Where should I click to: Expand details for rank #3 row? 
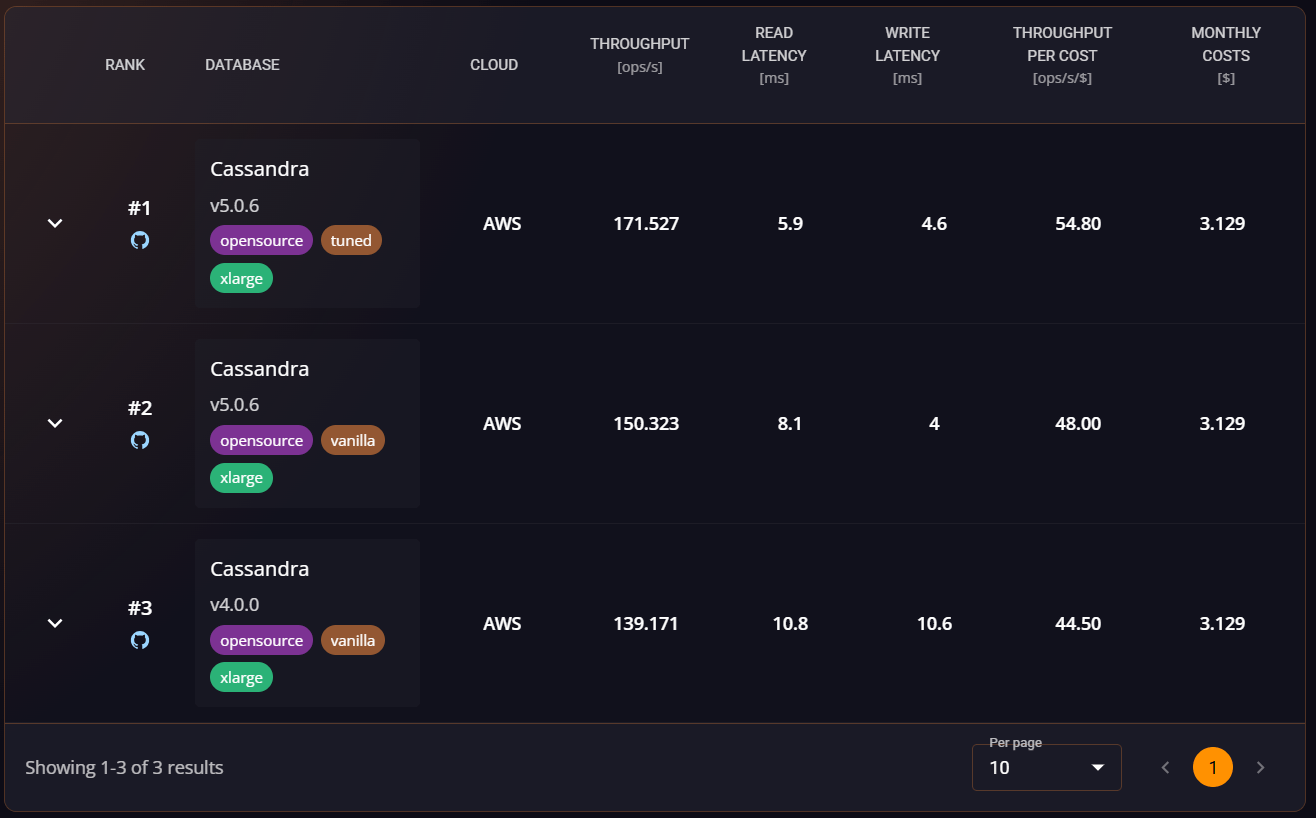point(55,624)
